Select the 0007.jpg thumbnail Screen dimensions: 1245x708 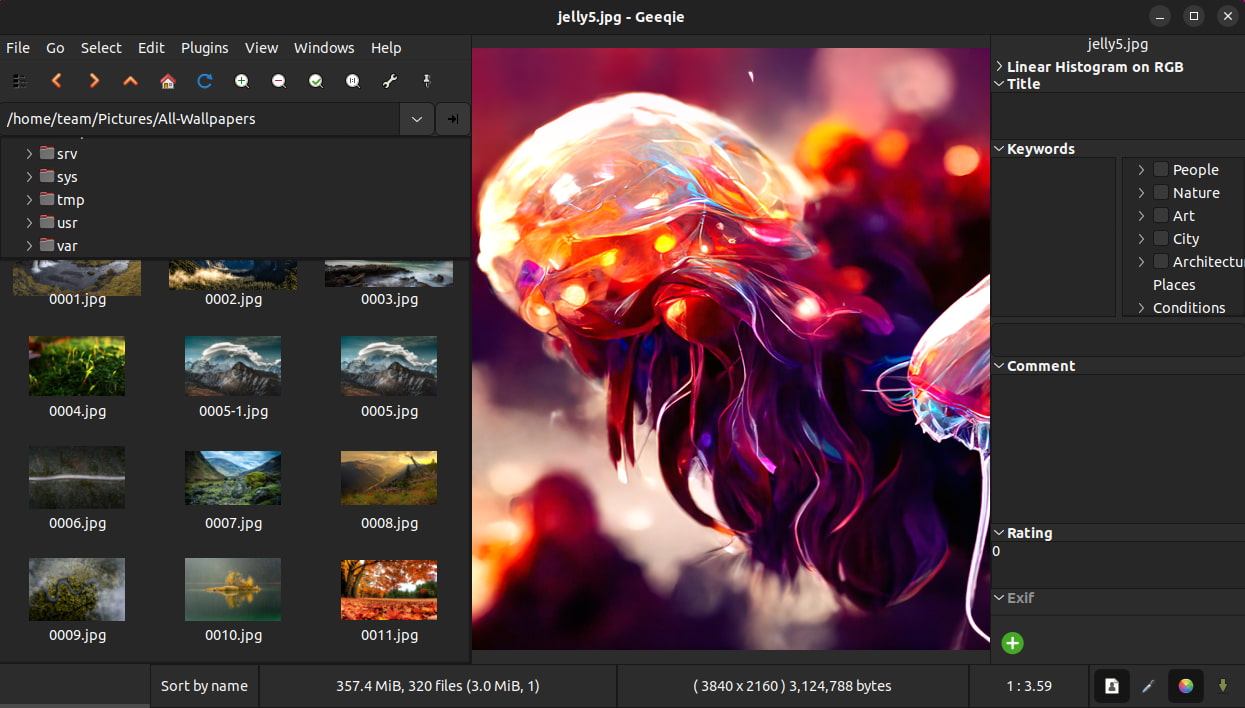(x=233, y=490)
